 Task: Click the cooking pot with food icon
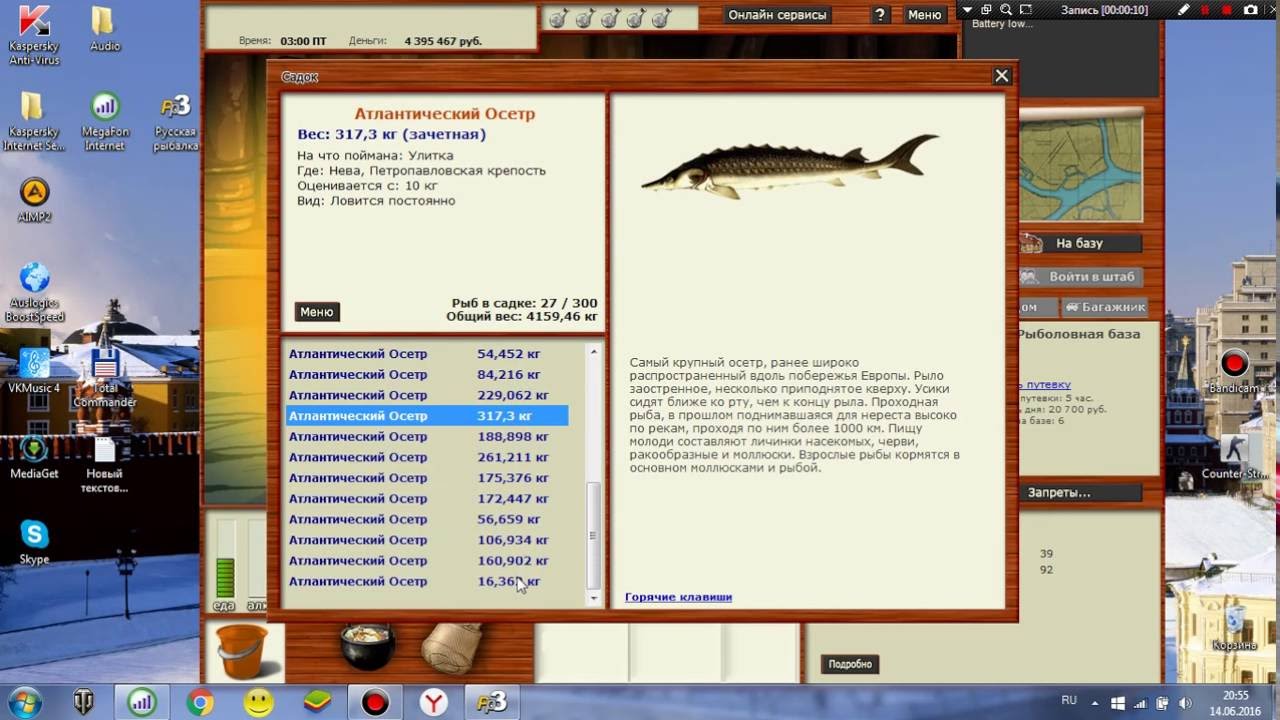pos(367,648)
